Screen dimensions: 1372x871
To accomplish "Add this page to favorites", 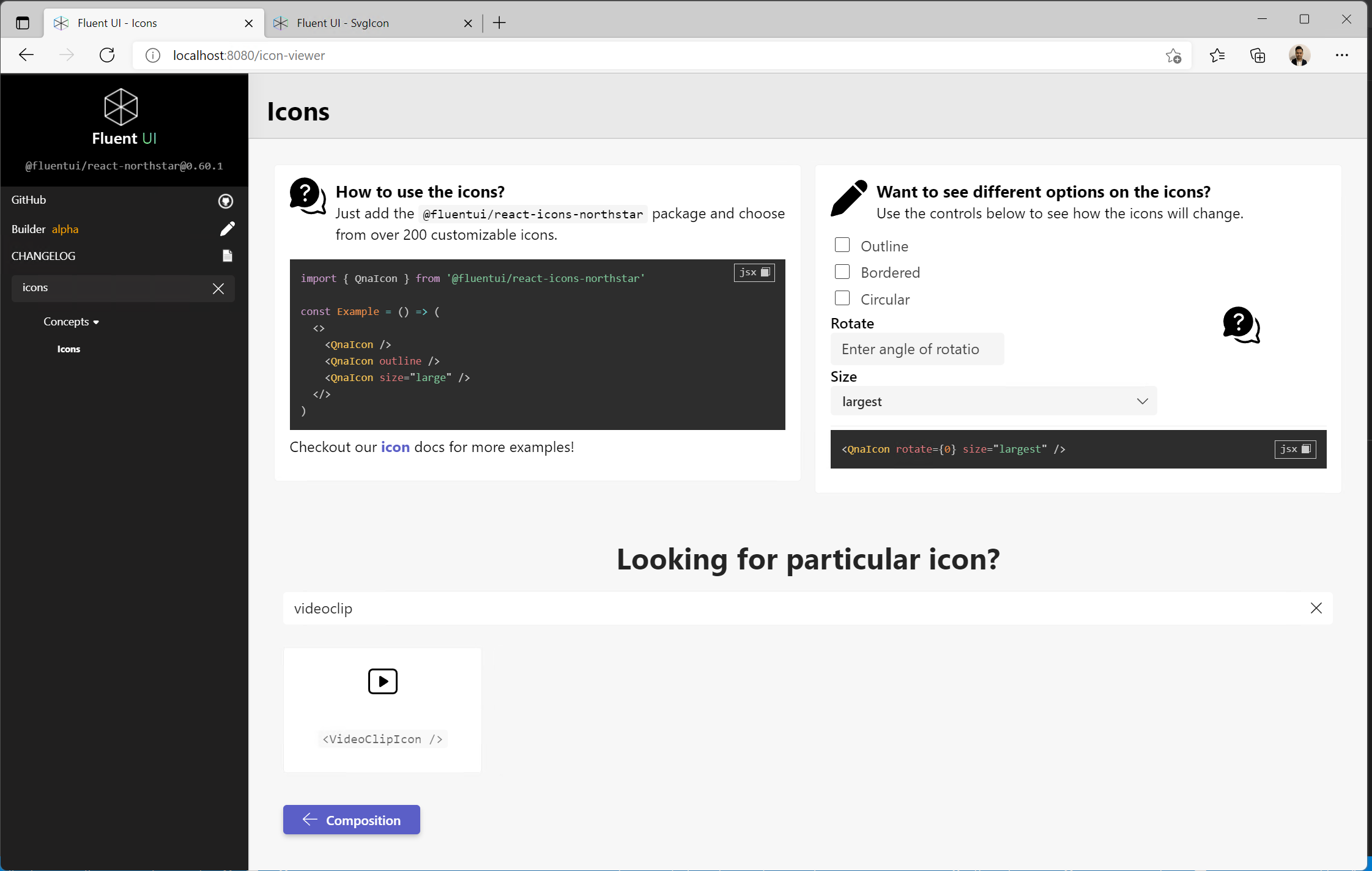I will point(1173,56).
